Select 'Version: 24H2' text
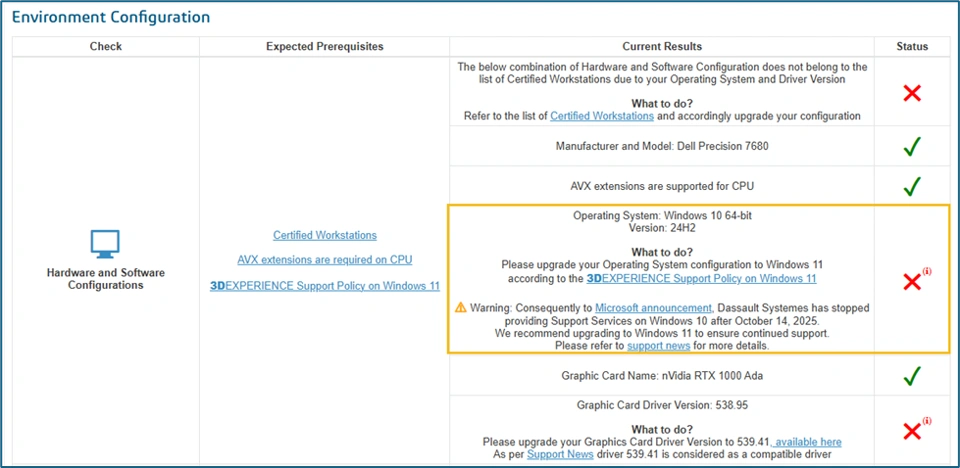This screenshot has width=960, height=468. click(x=662, y=227)
